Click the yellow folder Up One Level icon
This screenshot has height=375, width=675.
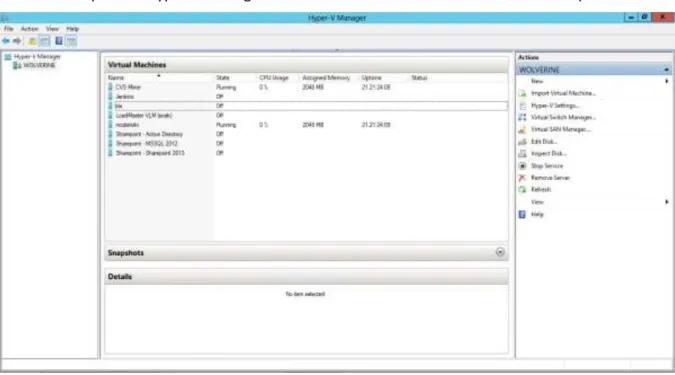tap(32, 41)
